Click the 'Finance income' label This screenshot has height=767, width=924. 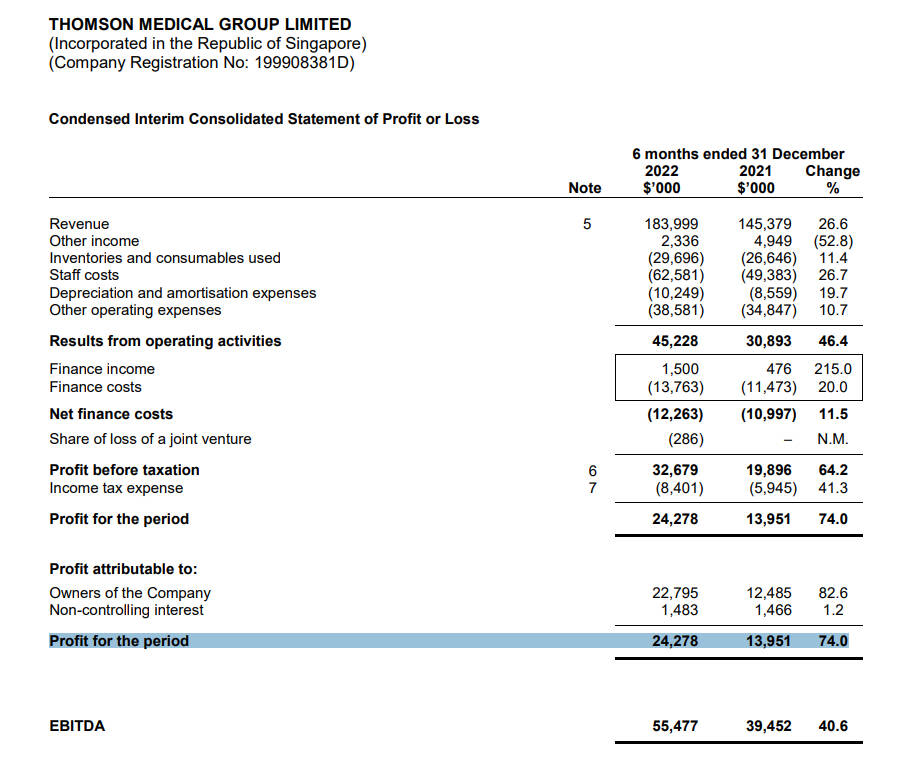(x=102, y=369)
